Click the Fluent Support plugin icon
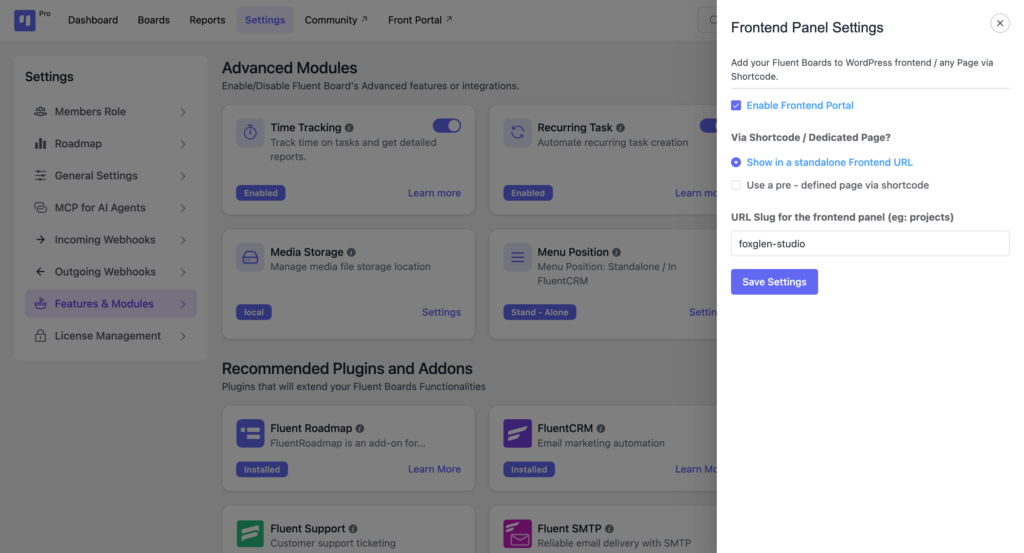1024x553 pixels. (250, 533)
